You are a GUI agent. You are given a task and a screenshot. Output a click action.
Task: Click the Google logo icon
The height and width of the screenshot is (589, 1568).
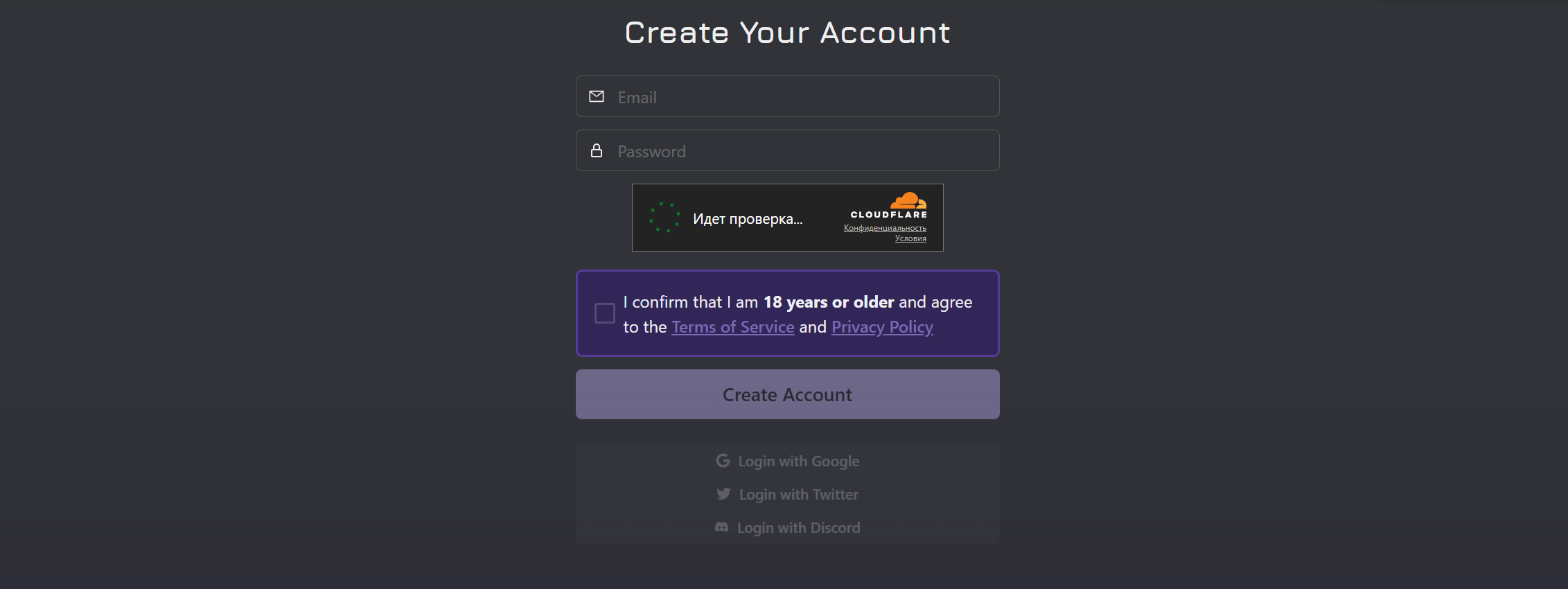tap(723, 461)
